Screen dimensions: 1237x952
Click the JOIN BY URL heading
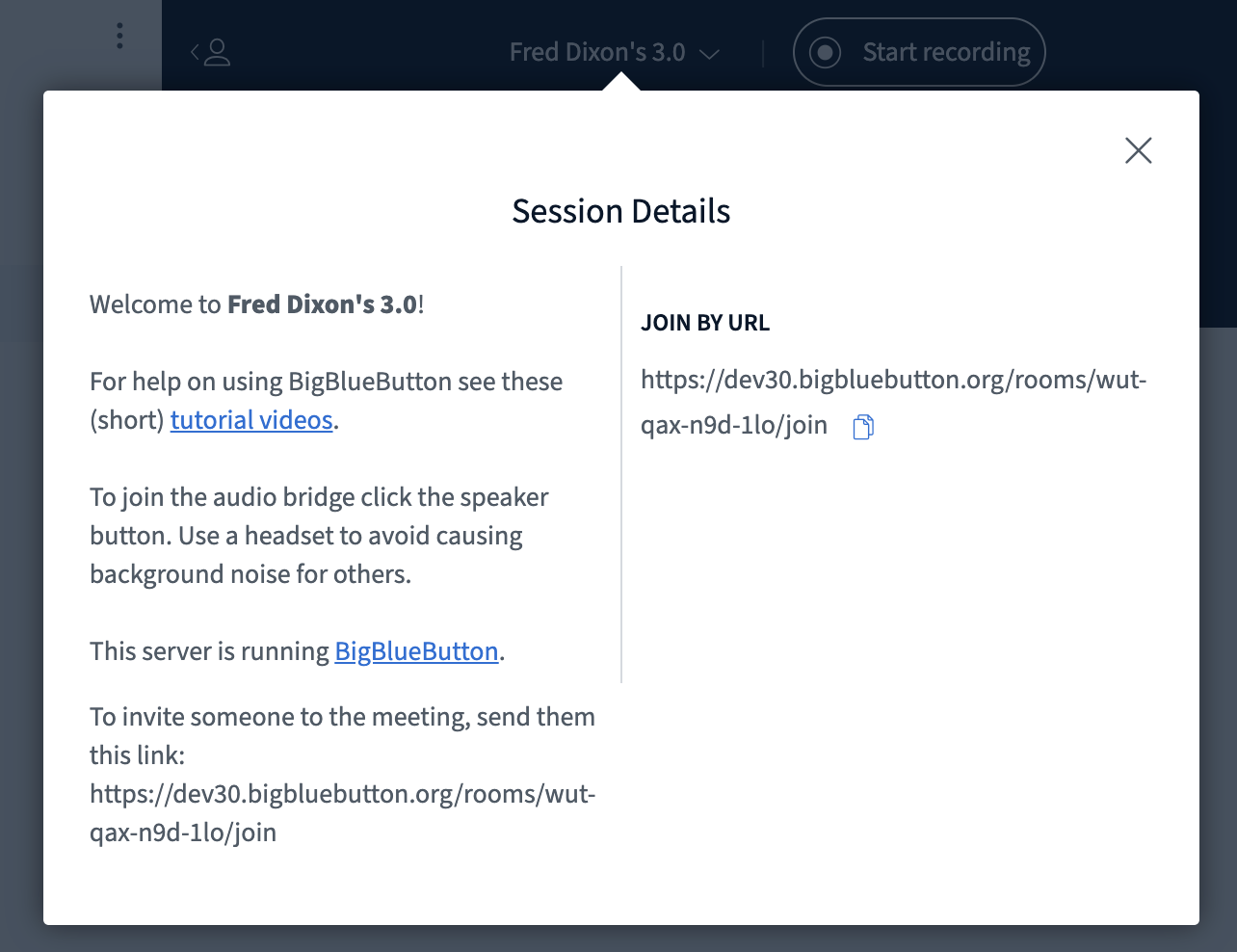coord(705,323)
